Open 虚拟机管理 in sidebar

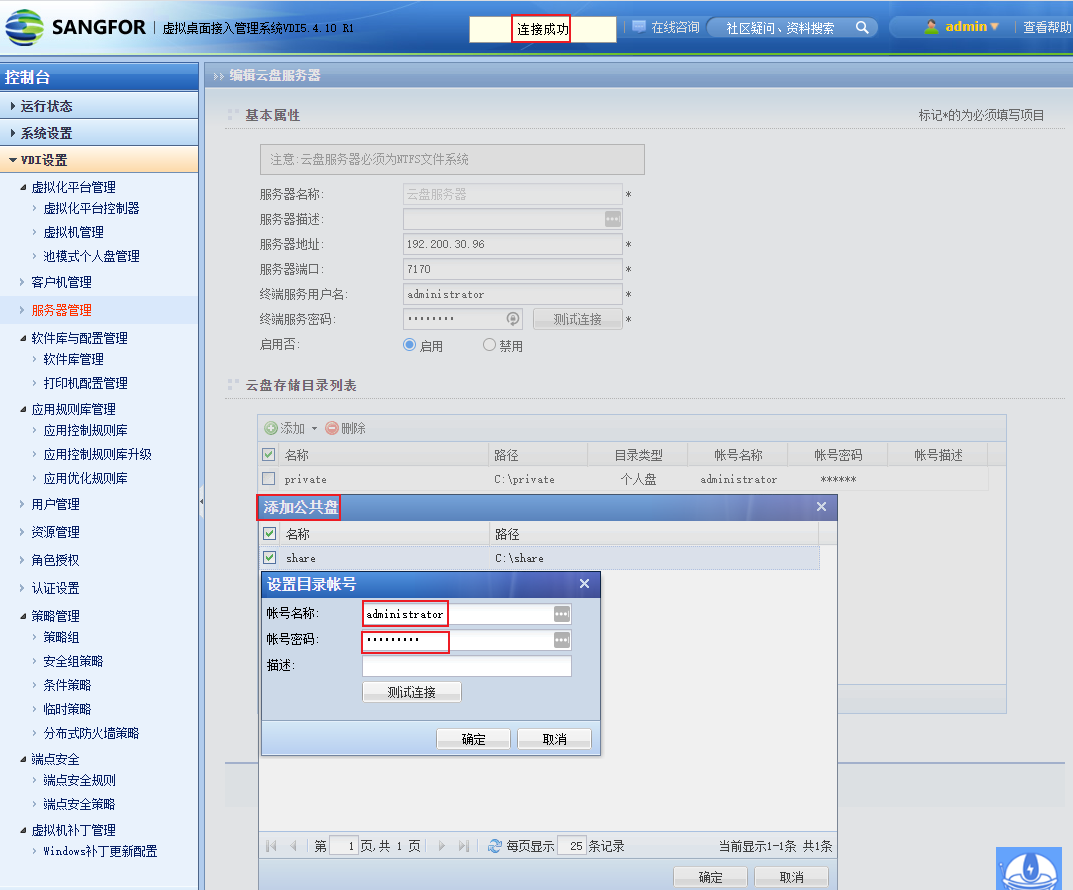point(73,232)
